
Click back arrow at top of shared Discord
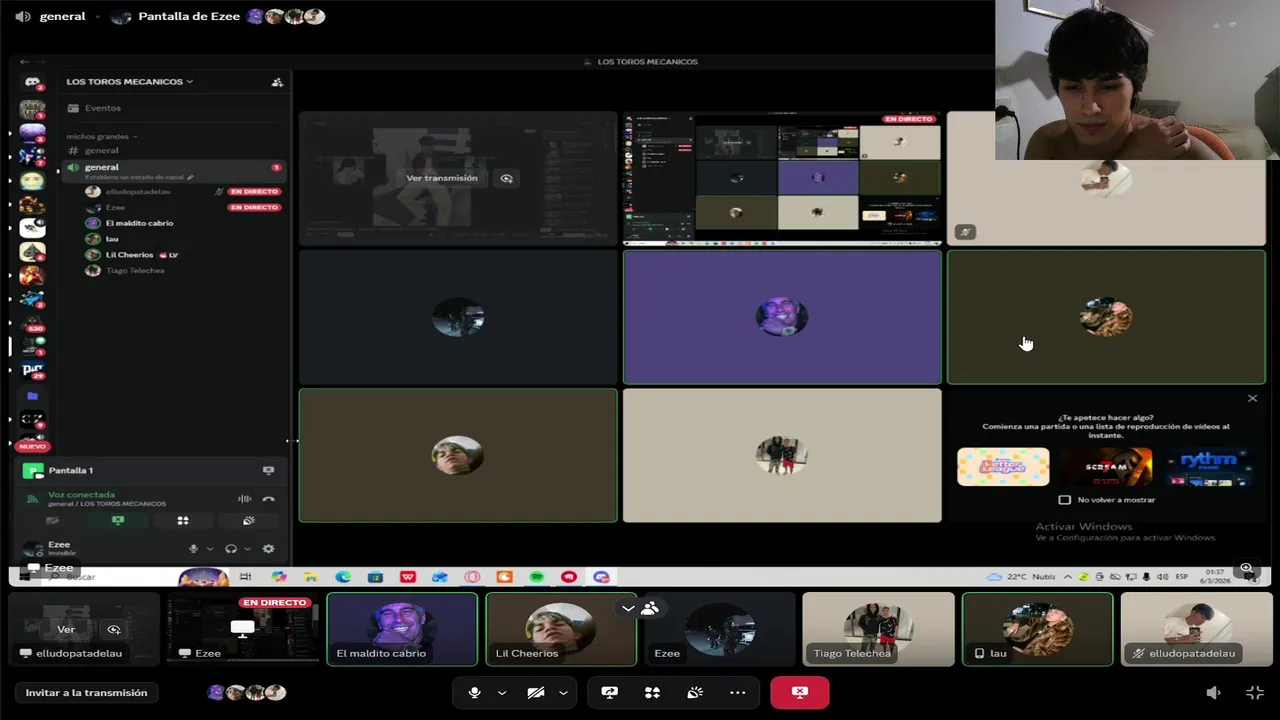(x=25, y=62)
